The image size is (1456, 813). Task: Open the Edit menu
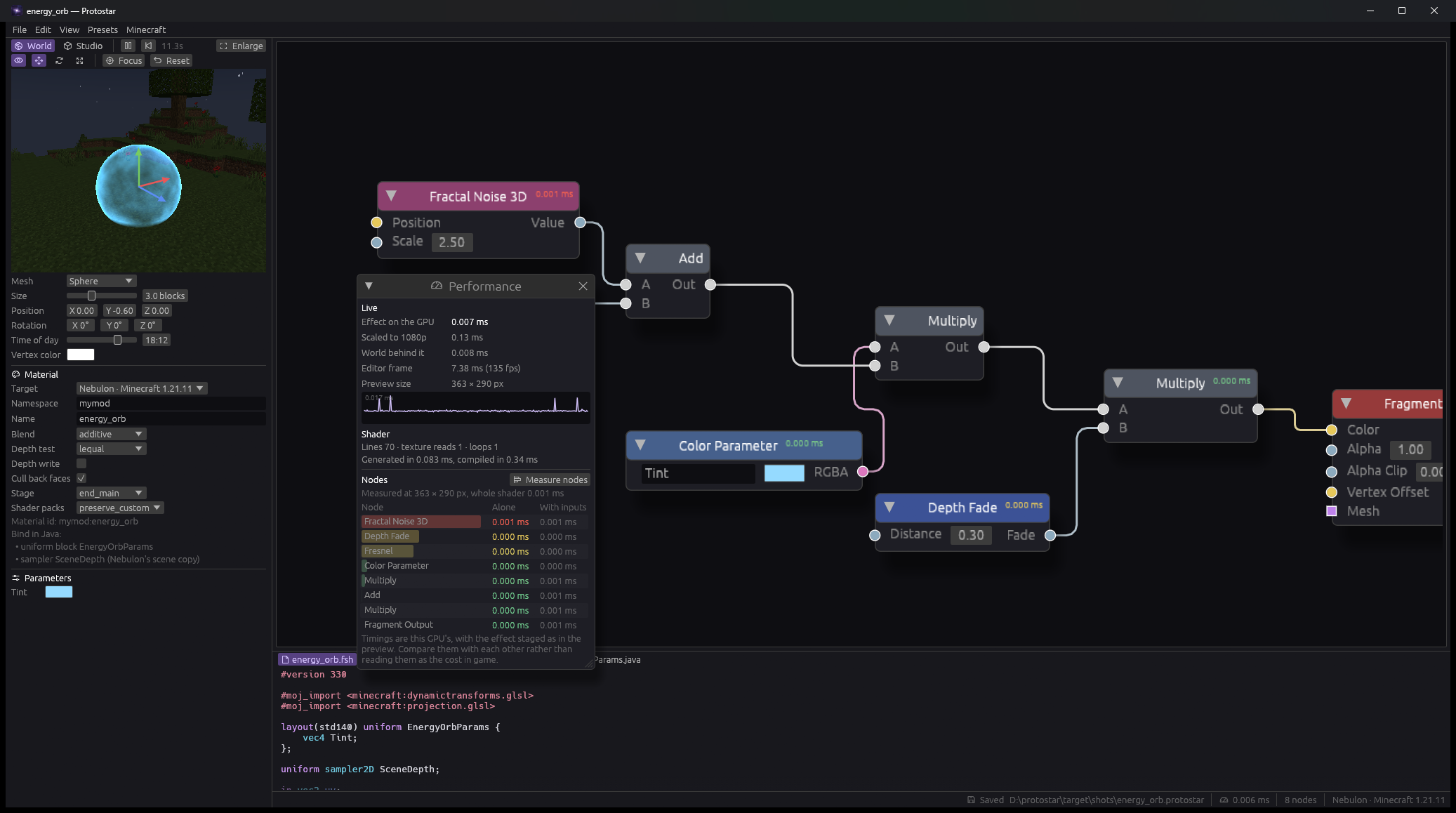43,29
